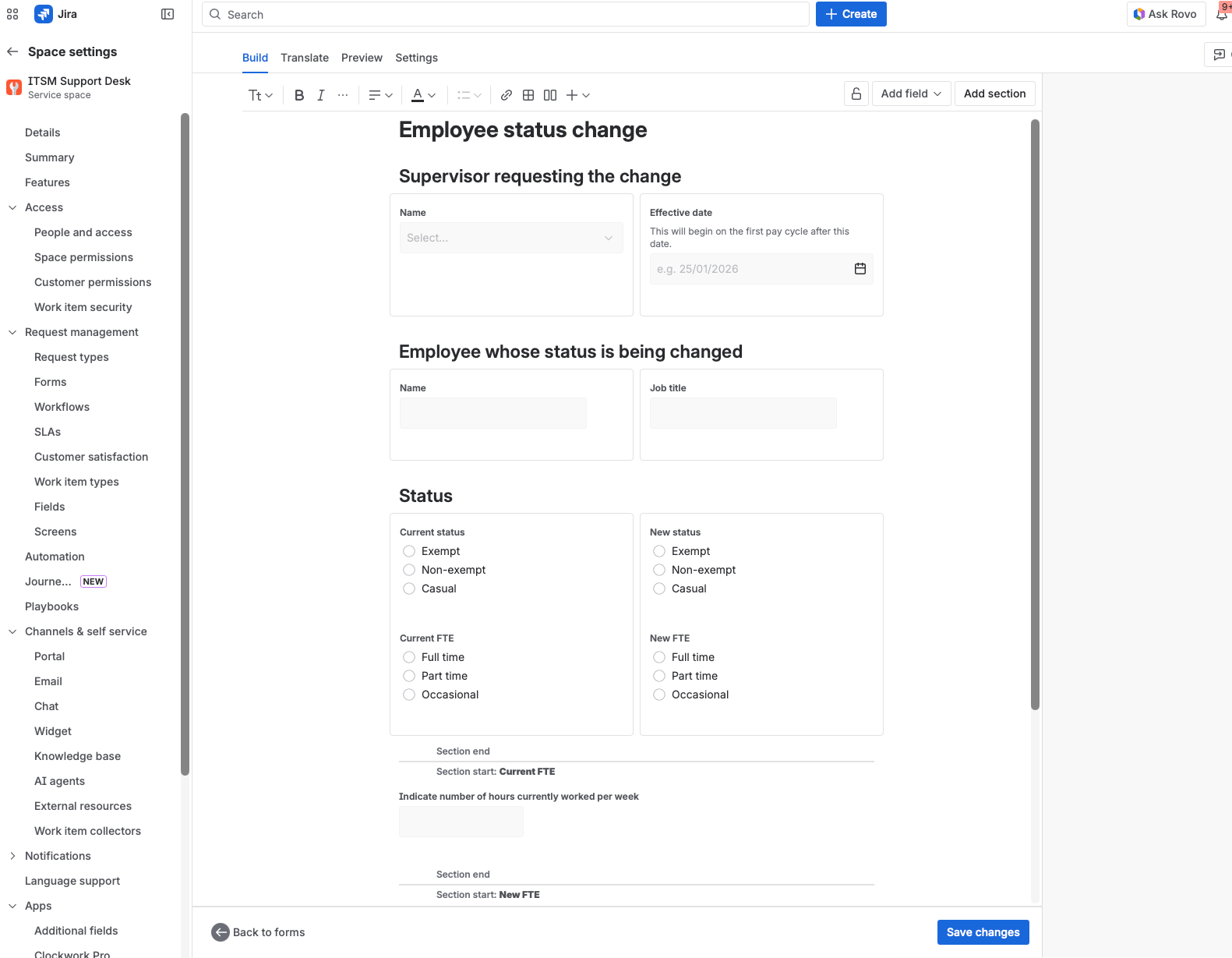Collapse the Jira sidebar panel
1232x958 pixels.
168,14
